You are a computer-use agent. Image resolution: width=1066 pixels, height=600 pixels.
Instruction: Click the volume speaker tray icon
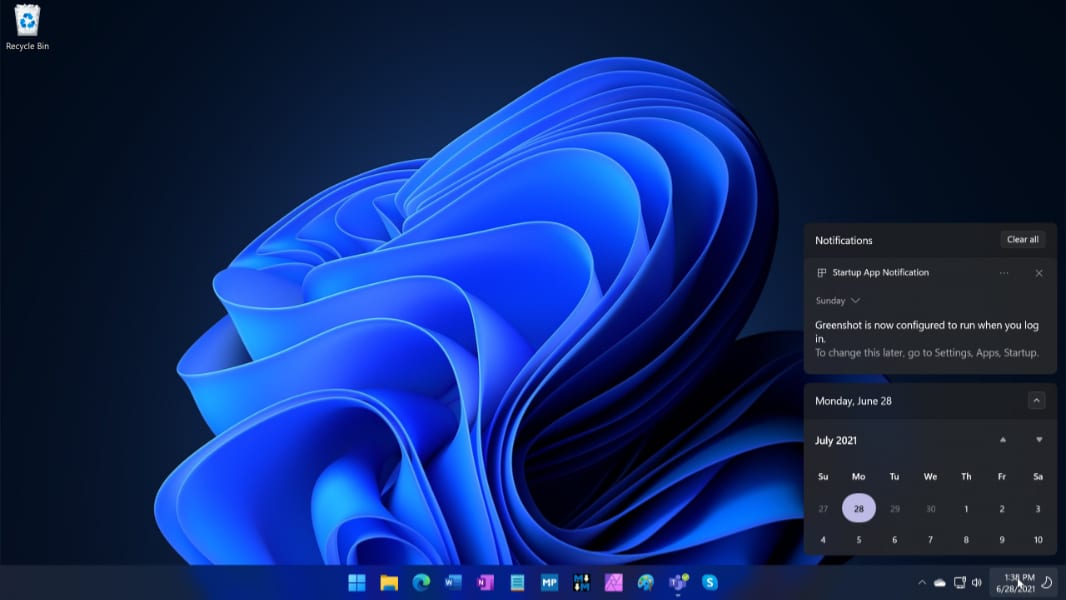(977, 582)
